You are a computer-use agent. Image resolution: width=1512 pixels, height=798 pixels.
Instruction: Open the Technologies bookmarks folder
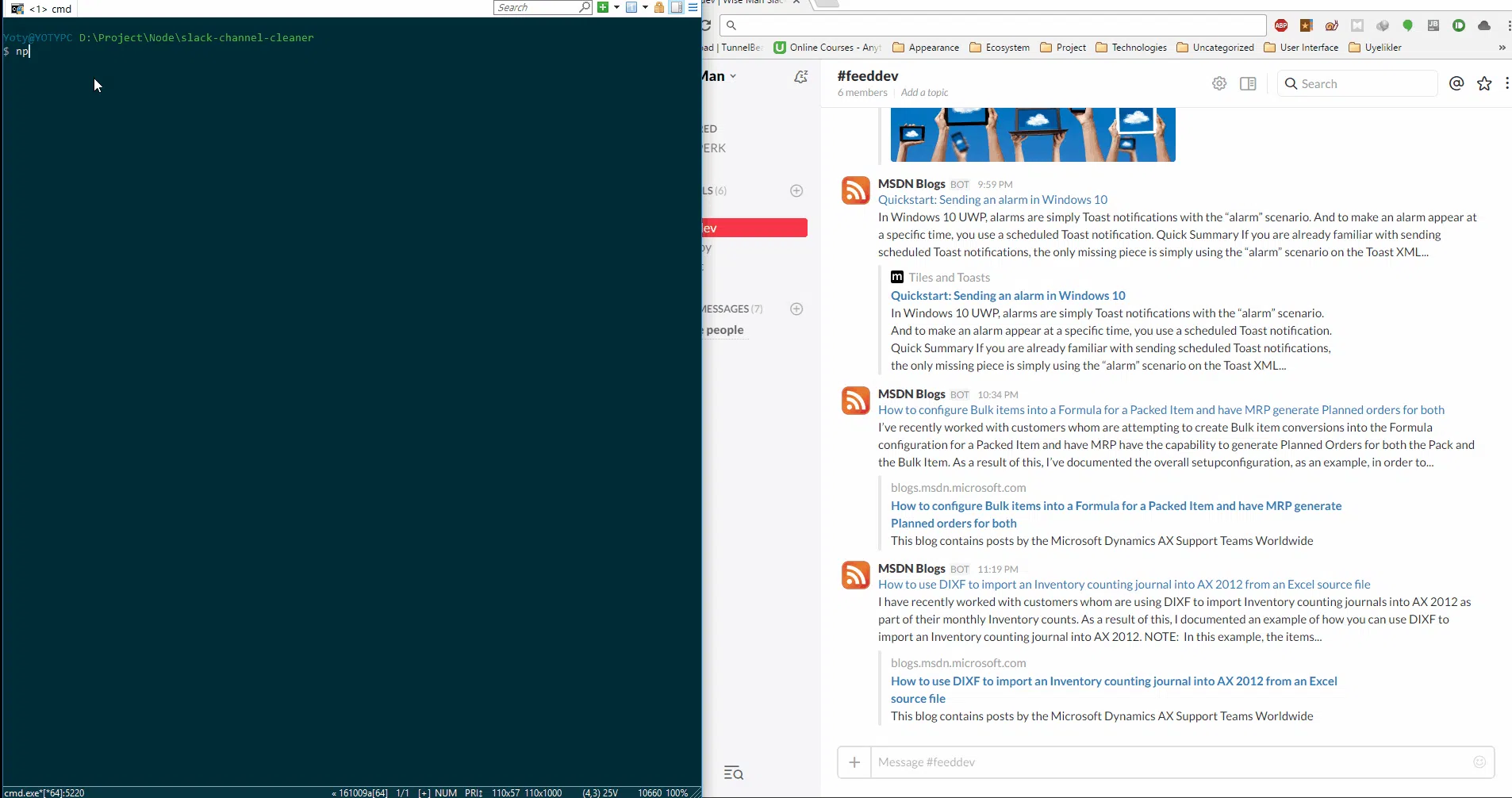pos(1131,48)
